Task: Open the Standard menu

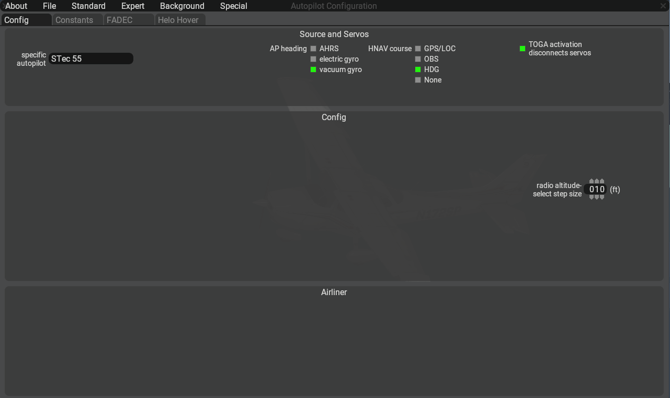Action: coord(88,6)
